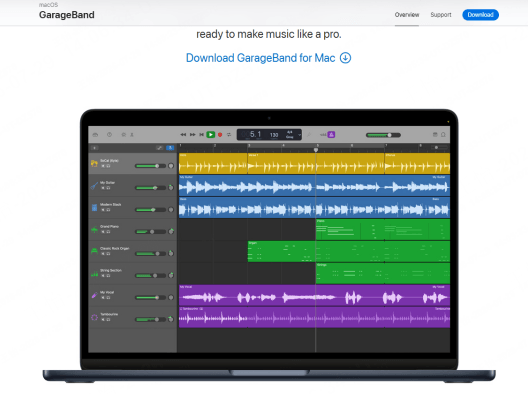Select the green Piano MIDI region
This screenshot has width=528, height=394.
click(x=383, y=229)
